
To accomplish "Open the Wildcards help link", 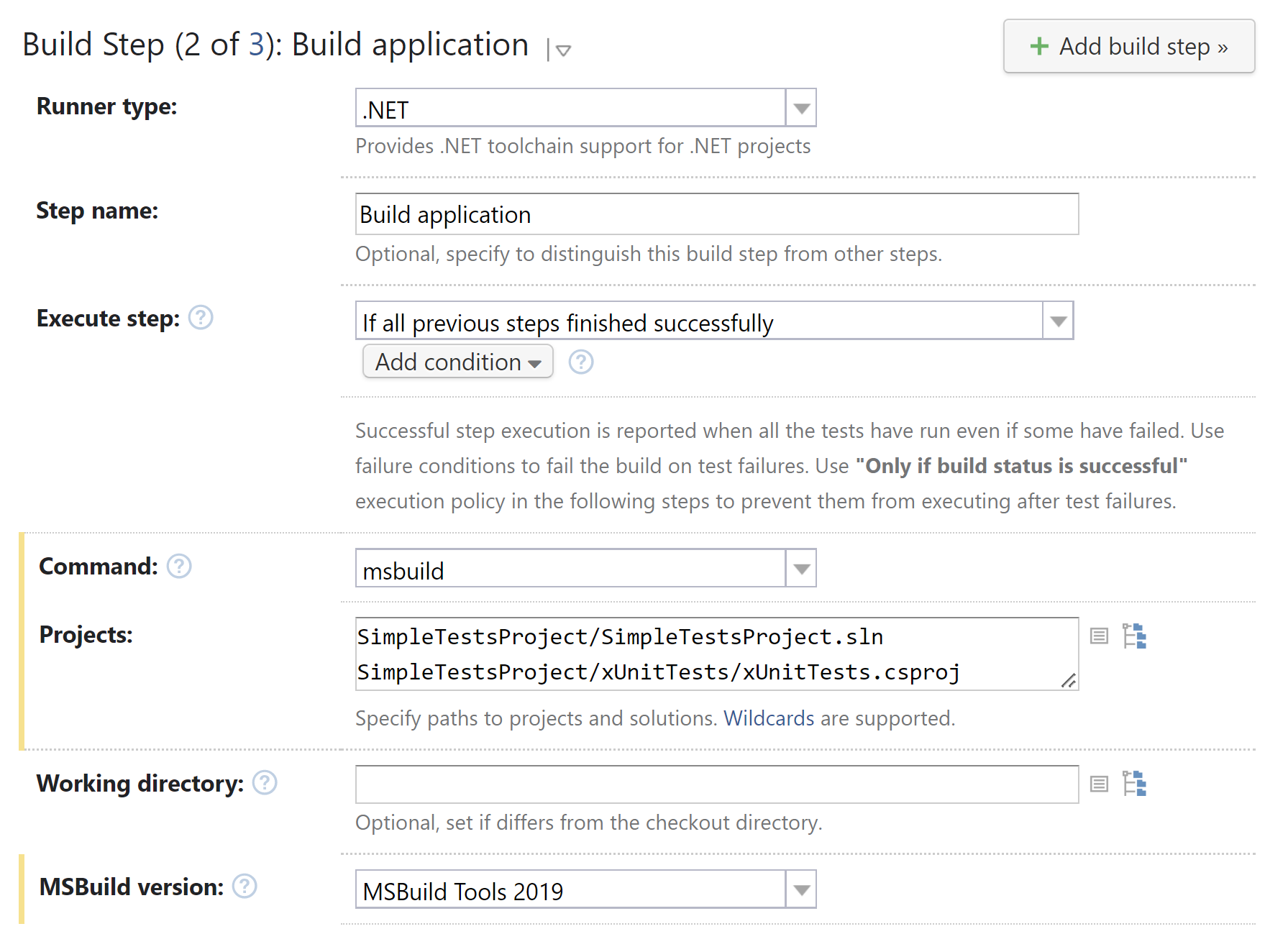I will click(x=768, y=718).
